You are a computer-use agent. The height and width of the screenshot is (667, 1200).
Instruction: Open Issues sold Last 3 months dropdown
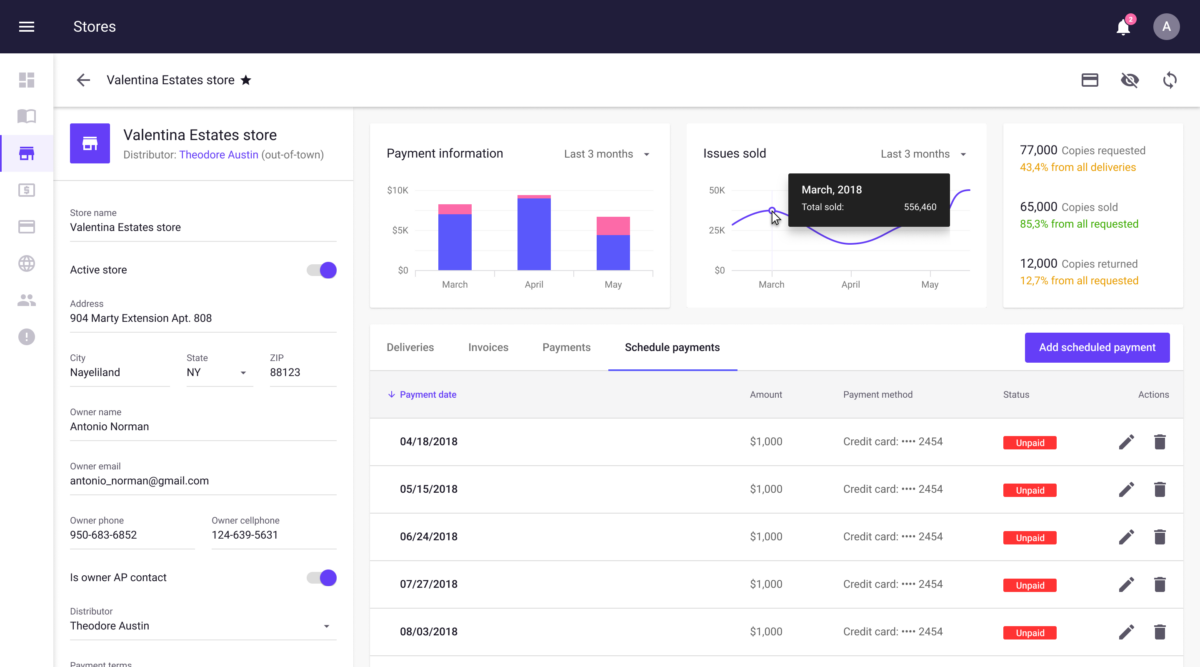click(x=924, y=154)
